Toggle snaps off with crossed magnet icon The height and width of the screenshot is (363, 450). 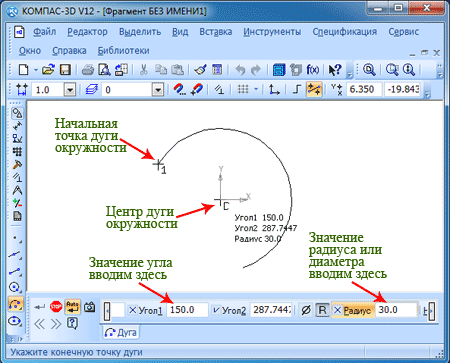[x=196, y=89]
